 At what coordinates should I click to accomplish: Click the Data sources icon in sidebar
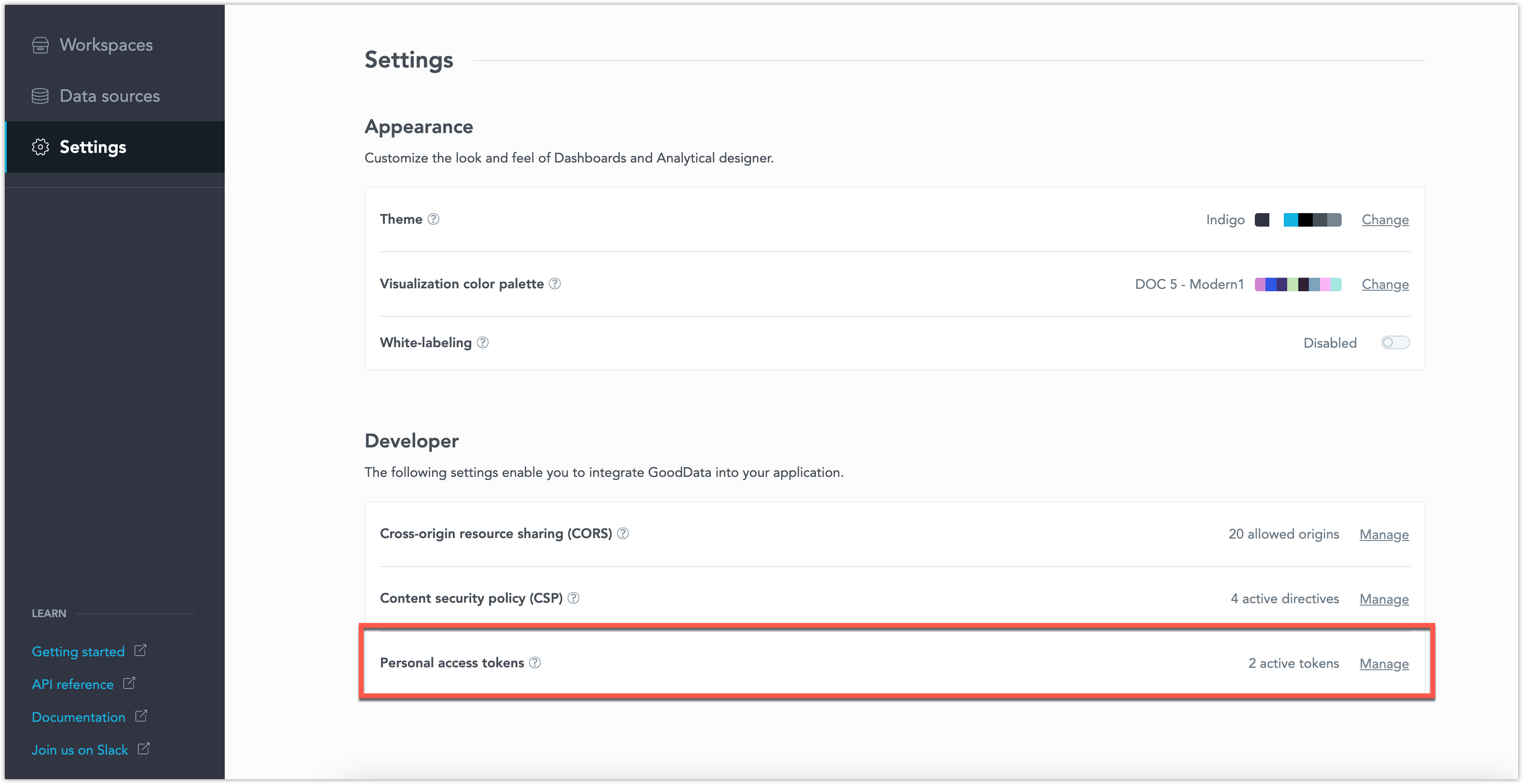39,96
